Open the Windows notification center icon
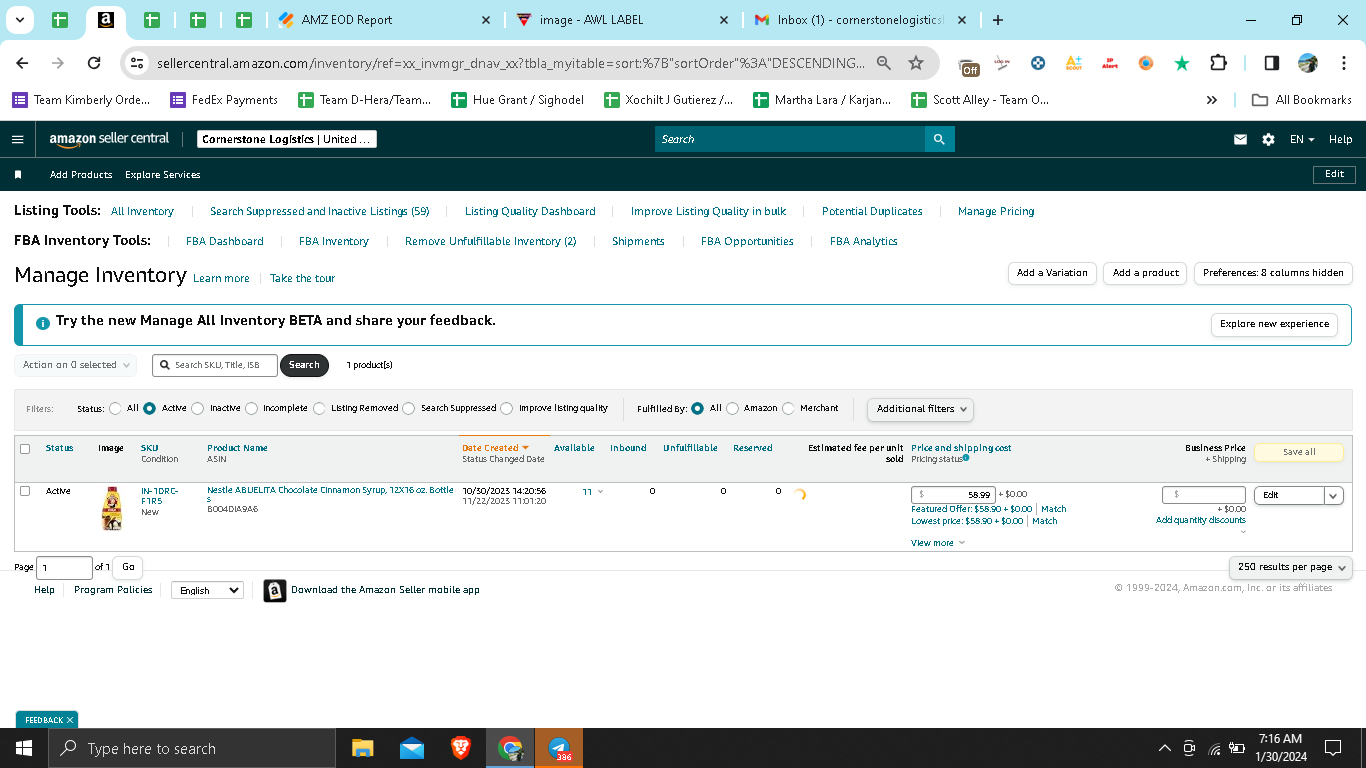The image size is (1366, 768). pyautogui.click(x=1333, y=748)
